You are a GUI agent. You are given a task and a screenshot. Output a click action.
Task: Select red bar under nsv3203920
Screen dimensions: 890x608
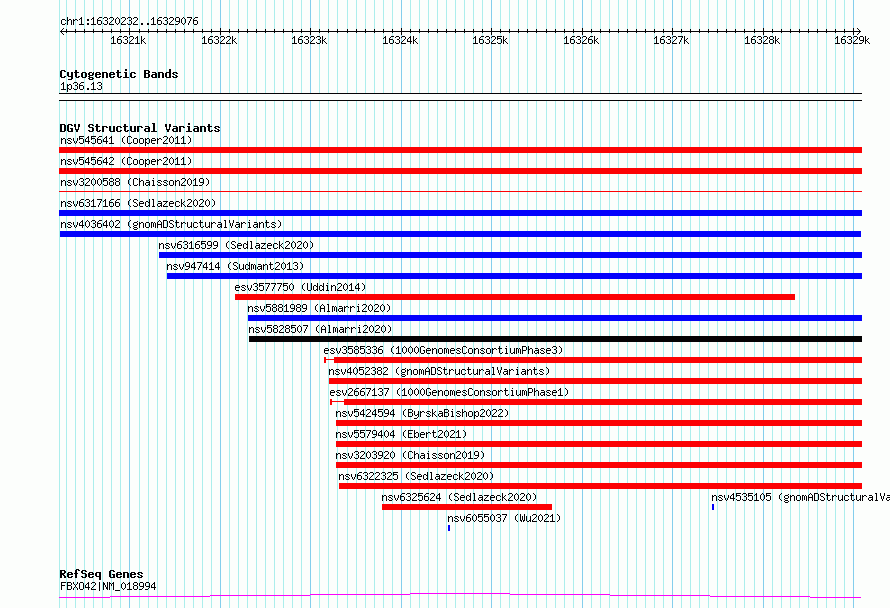[x=599, y=465]
